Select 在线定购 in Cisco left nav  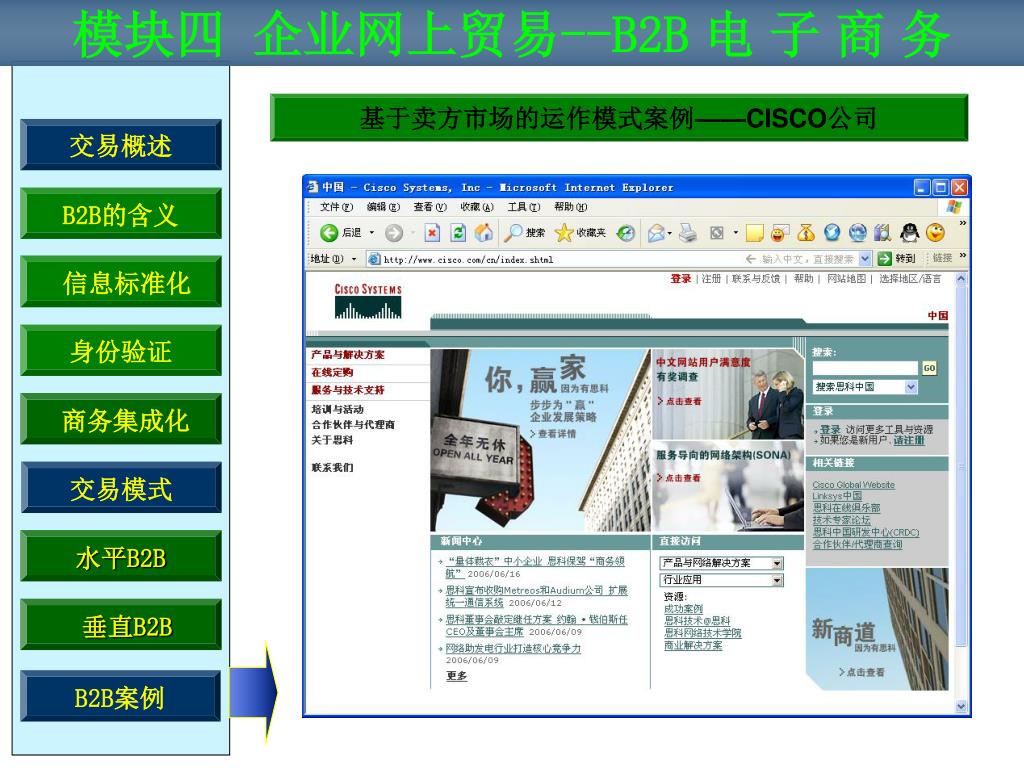pyautogui.click(x=332, y=372)
